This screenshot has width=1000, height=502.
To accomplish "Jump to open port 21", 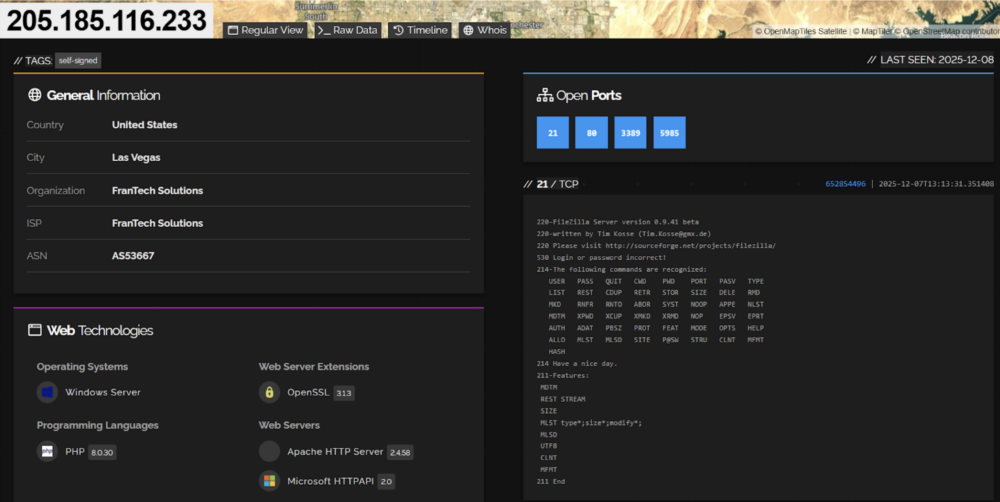I will (551, 133).
